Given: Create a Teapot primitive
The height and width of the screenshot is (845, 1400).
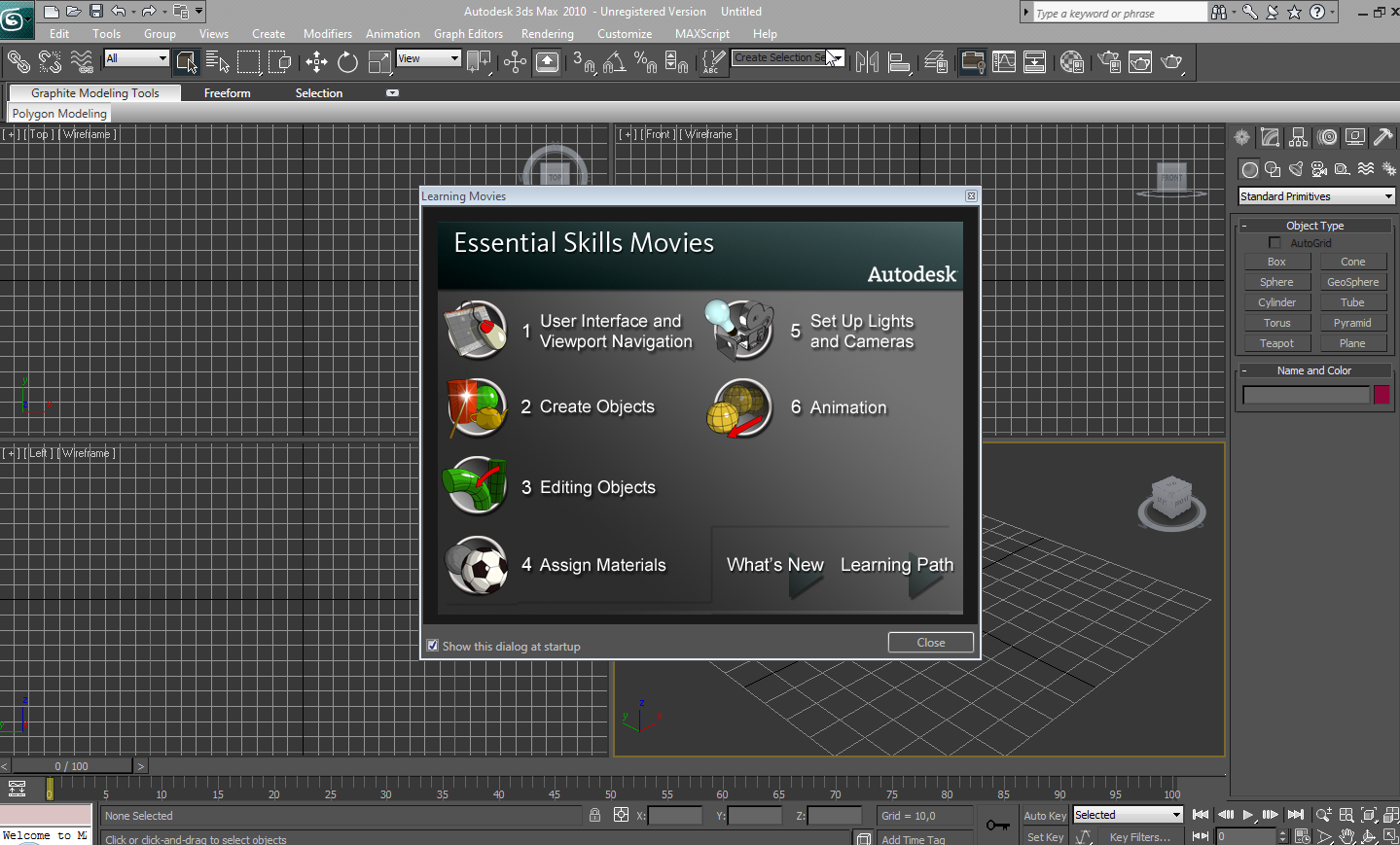Looking at the screenshot, I should point(1276,343).
